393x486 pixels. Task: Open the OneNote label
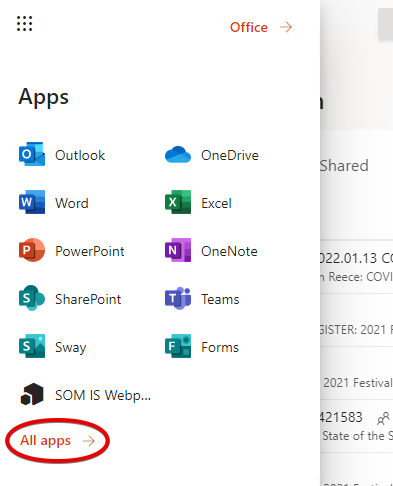[x=229, y=251]
